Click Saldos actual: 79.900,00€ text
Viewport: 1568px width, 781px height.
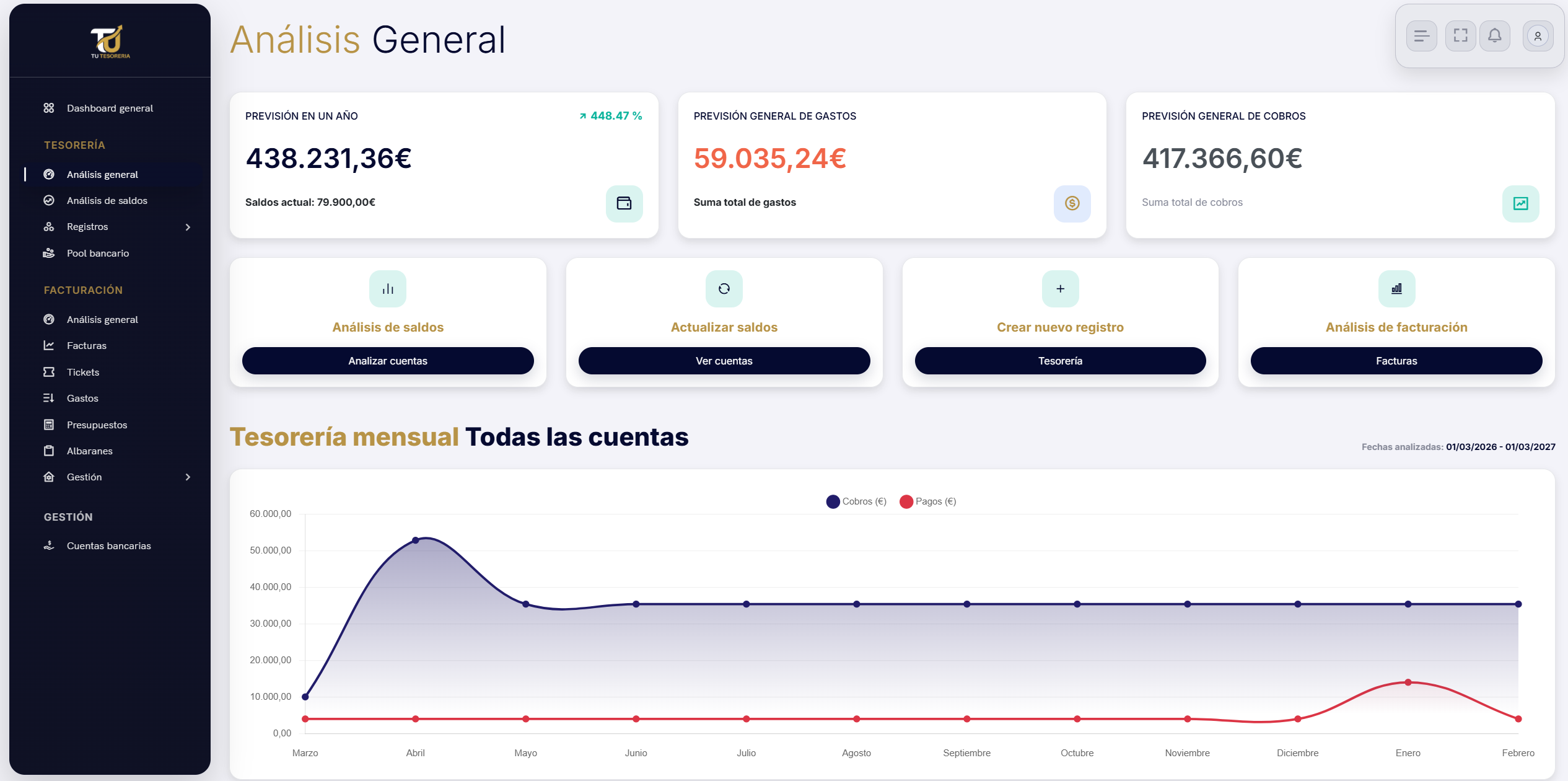click(x=310, y=202)
